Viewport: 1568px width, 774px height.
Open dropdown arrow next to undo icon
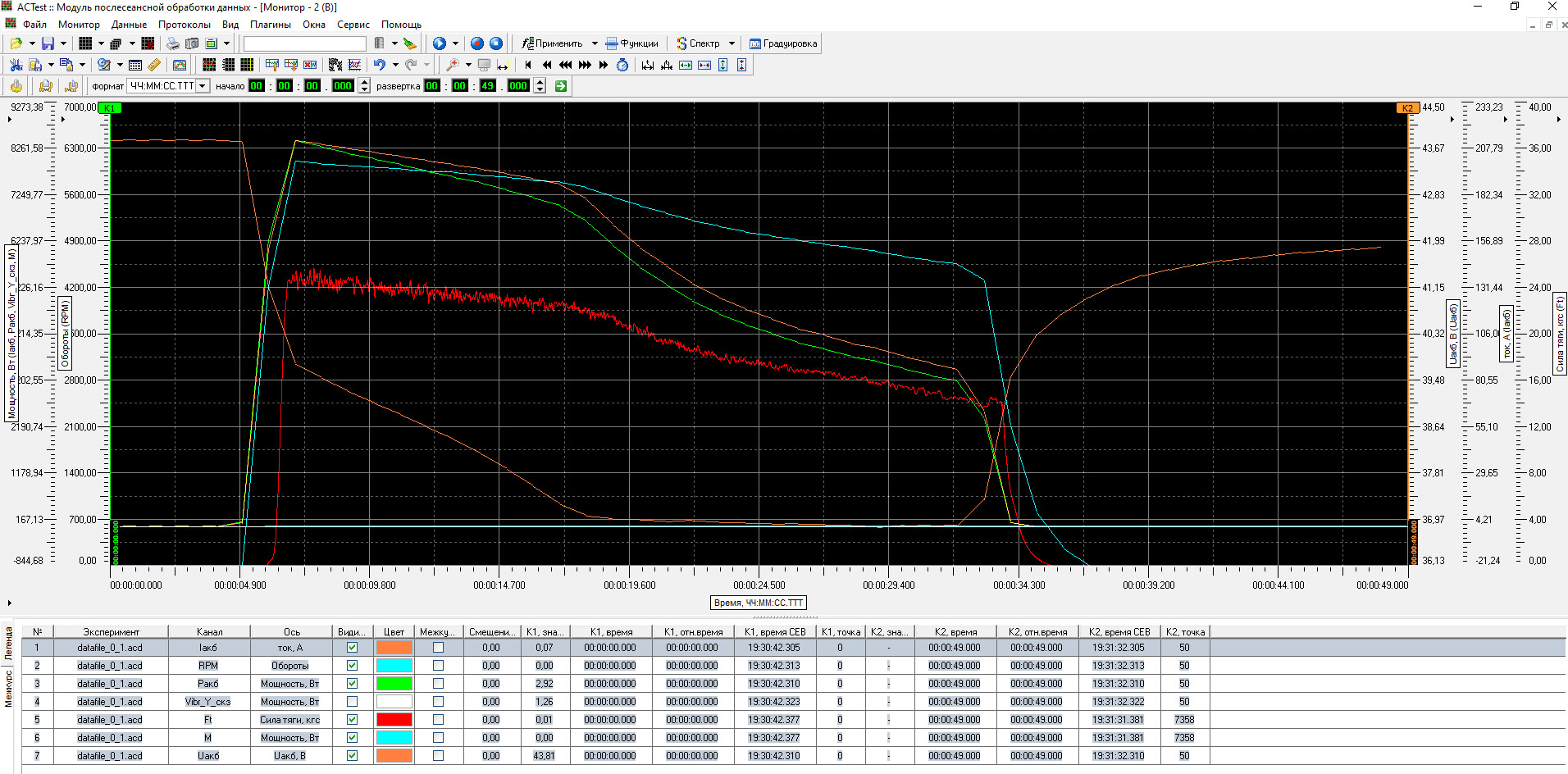pos(395,65)
